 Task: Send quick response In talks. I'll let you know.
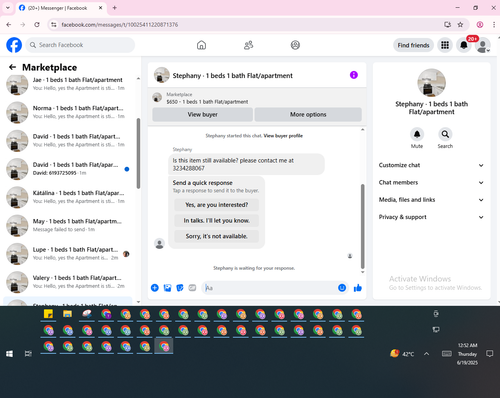(217, 220)
